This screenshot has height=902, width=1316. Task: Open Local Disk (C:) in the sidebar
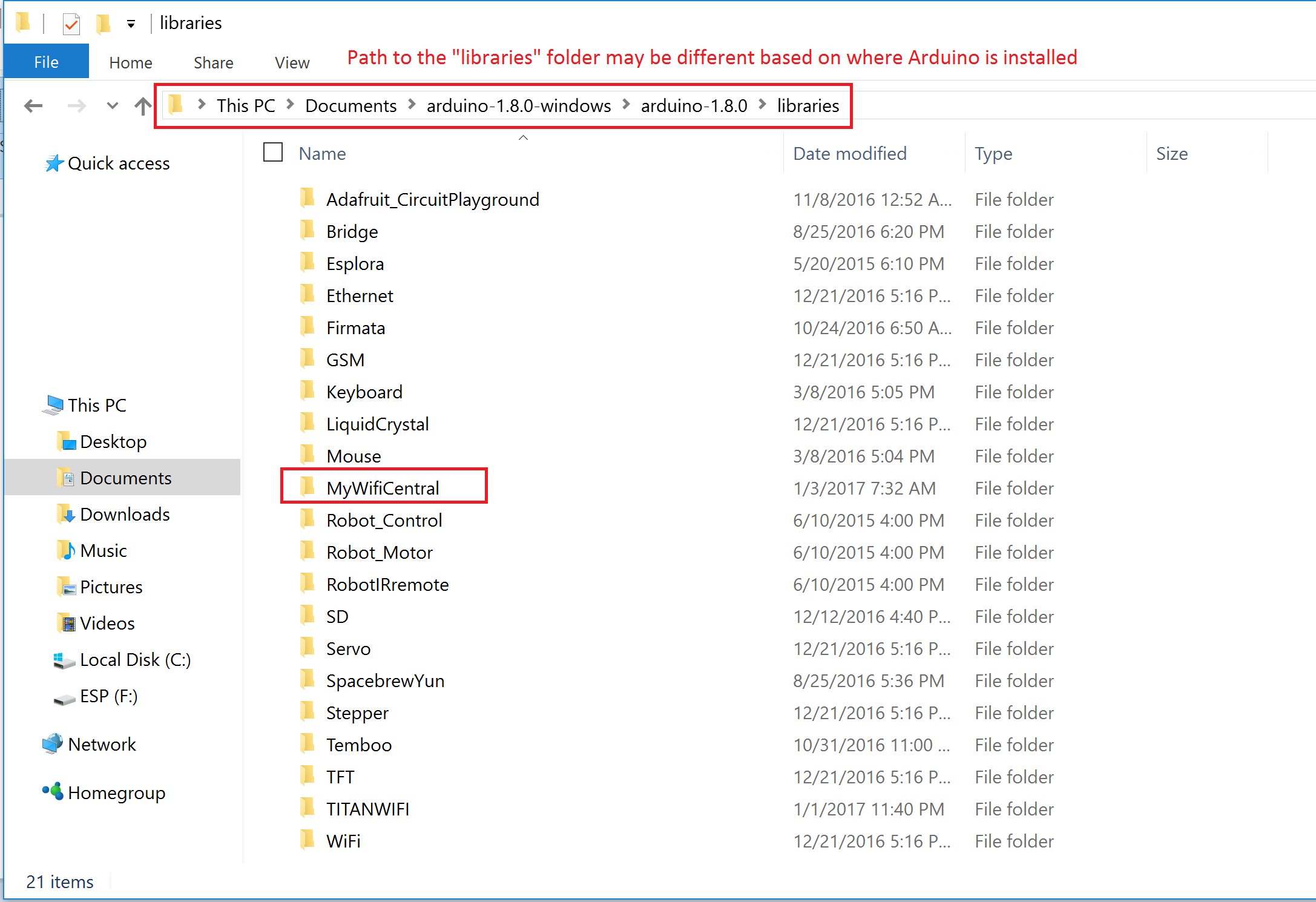(x=134, y=659)
